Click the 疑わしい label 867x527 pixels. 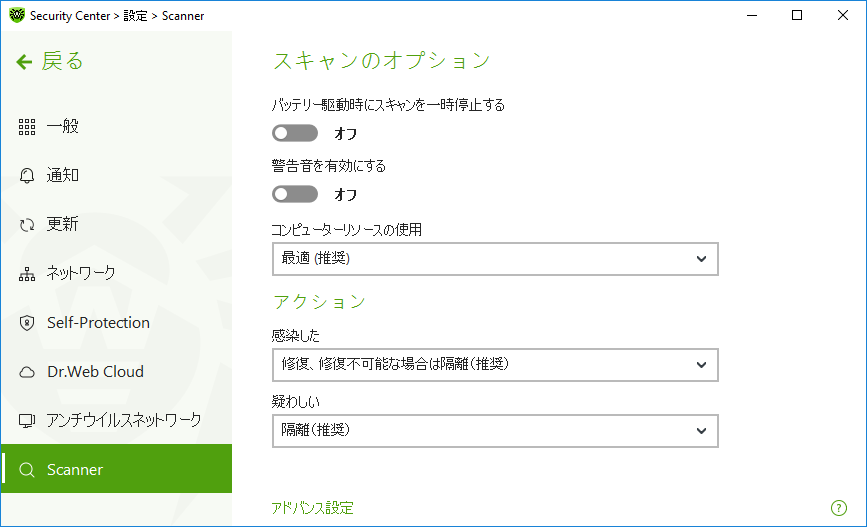tap(295, 401)
